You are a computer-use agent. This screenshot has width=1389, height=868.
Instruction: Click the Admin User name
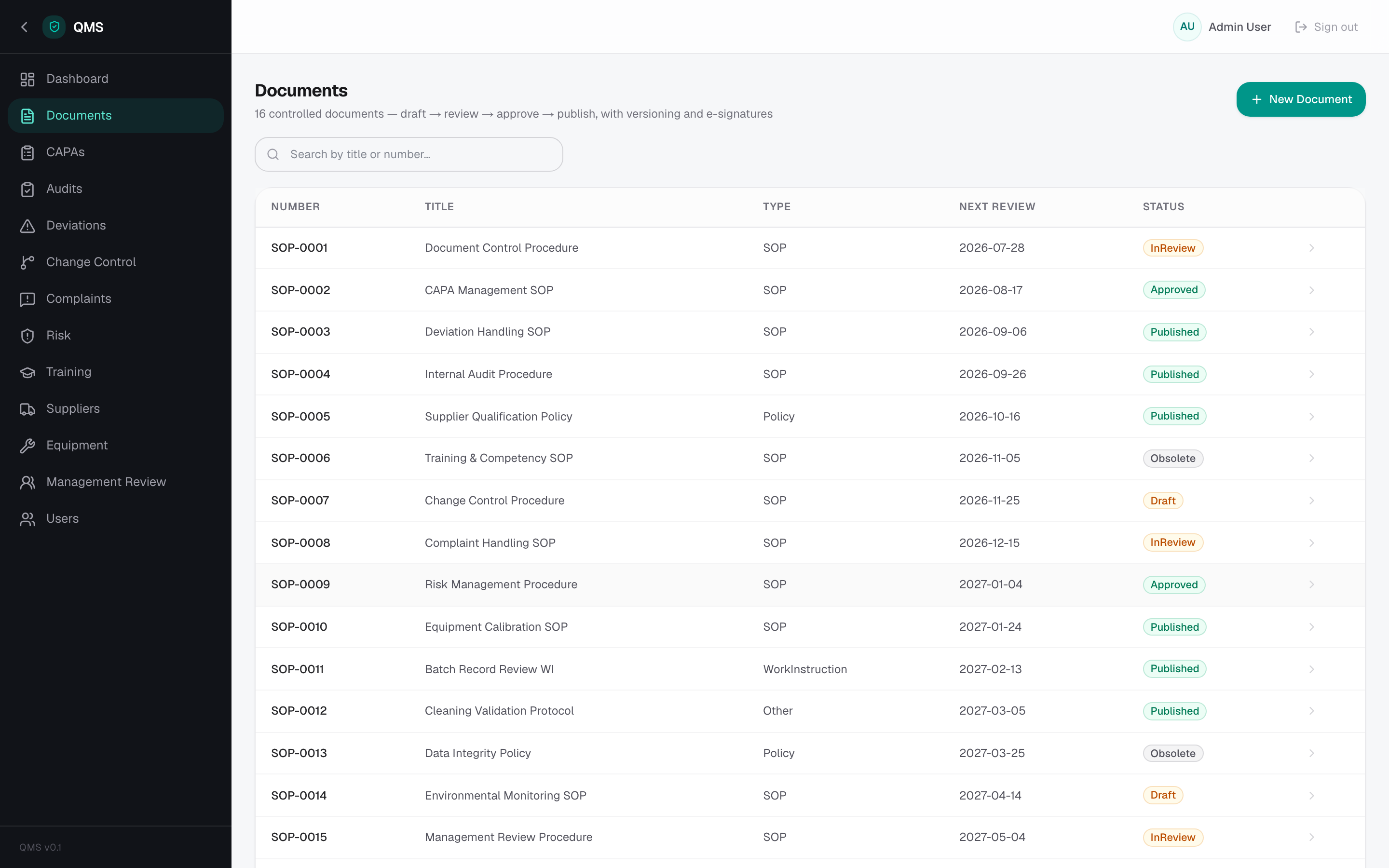coord(1239,27)
